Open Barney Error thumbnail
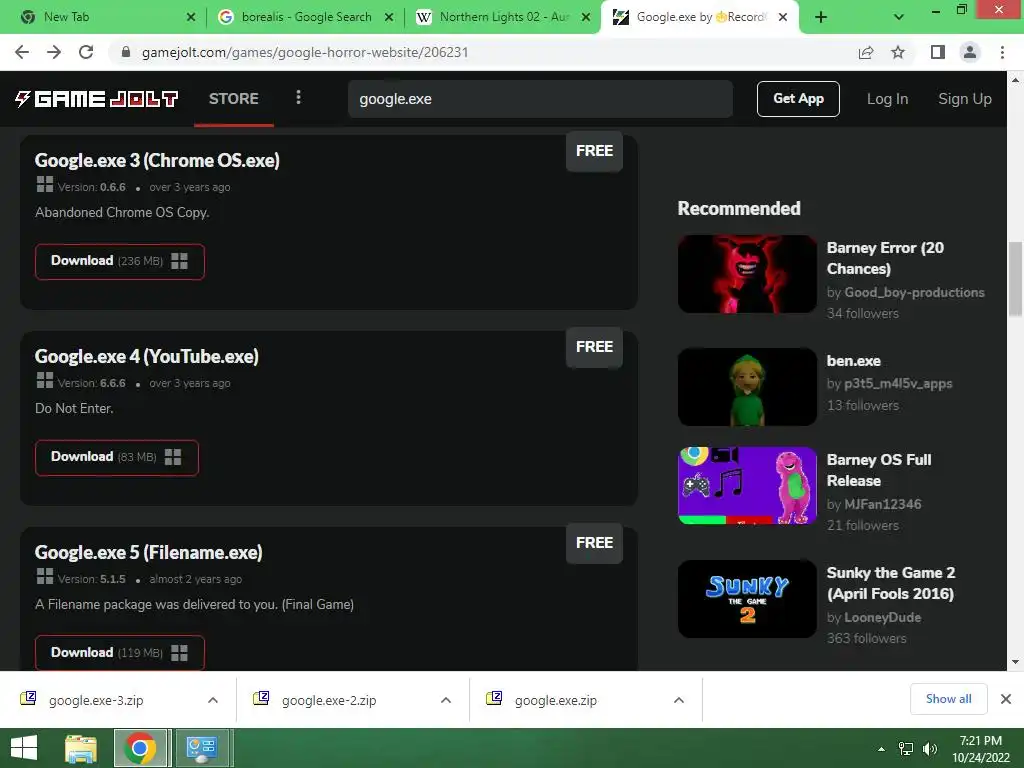The image size is (1024, 768). tap(747, 274)
